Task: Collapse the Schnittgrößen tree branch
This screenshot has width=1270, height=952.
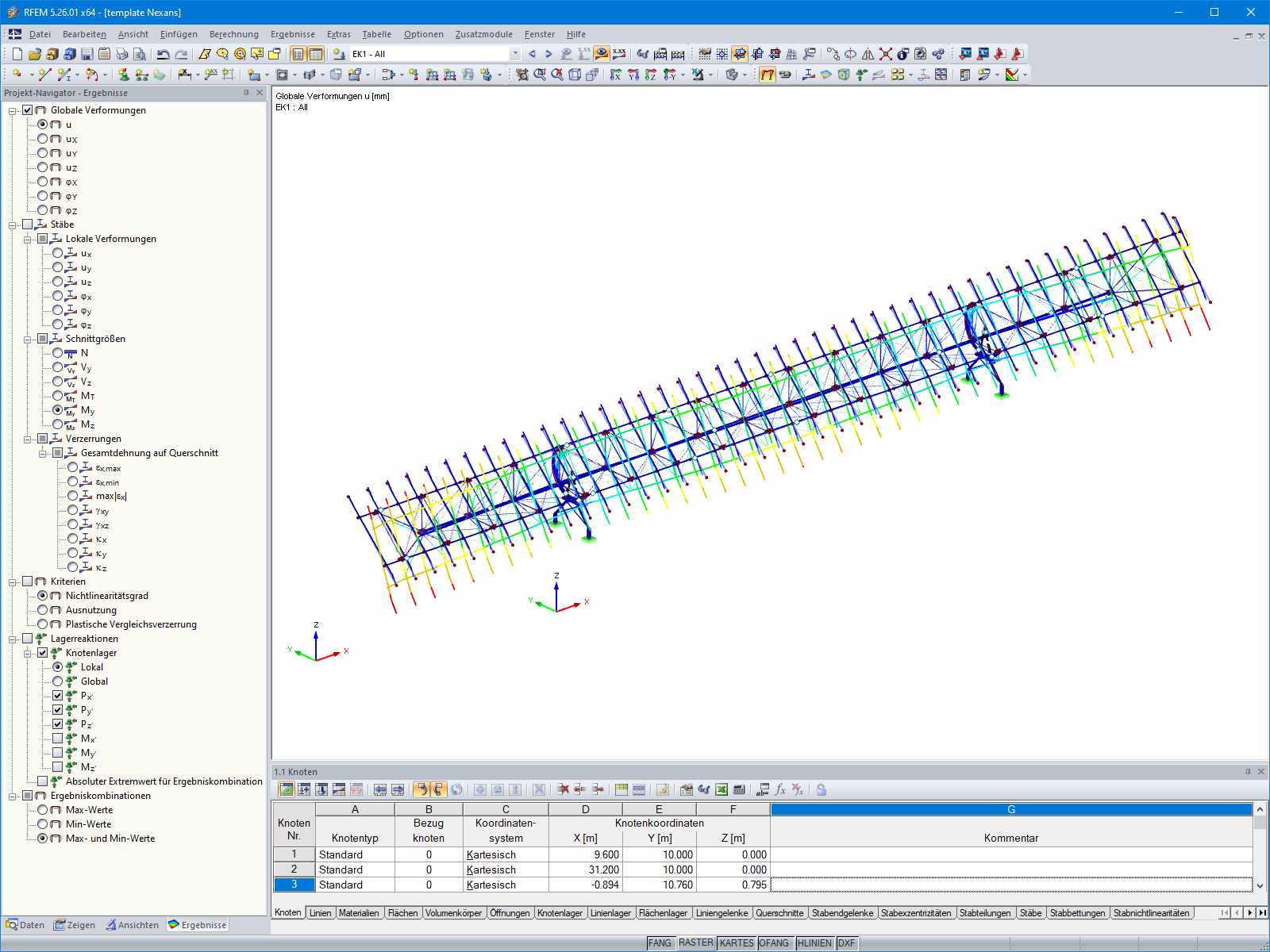Action: pos(29,339)
